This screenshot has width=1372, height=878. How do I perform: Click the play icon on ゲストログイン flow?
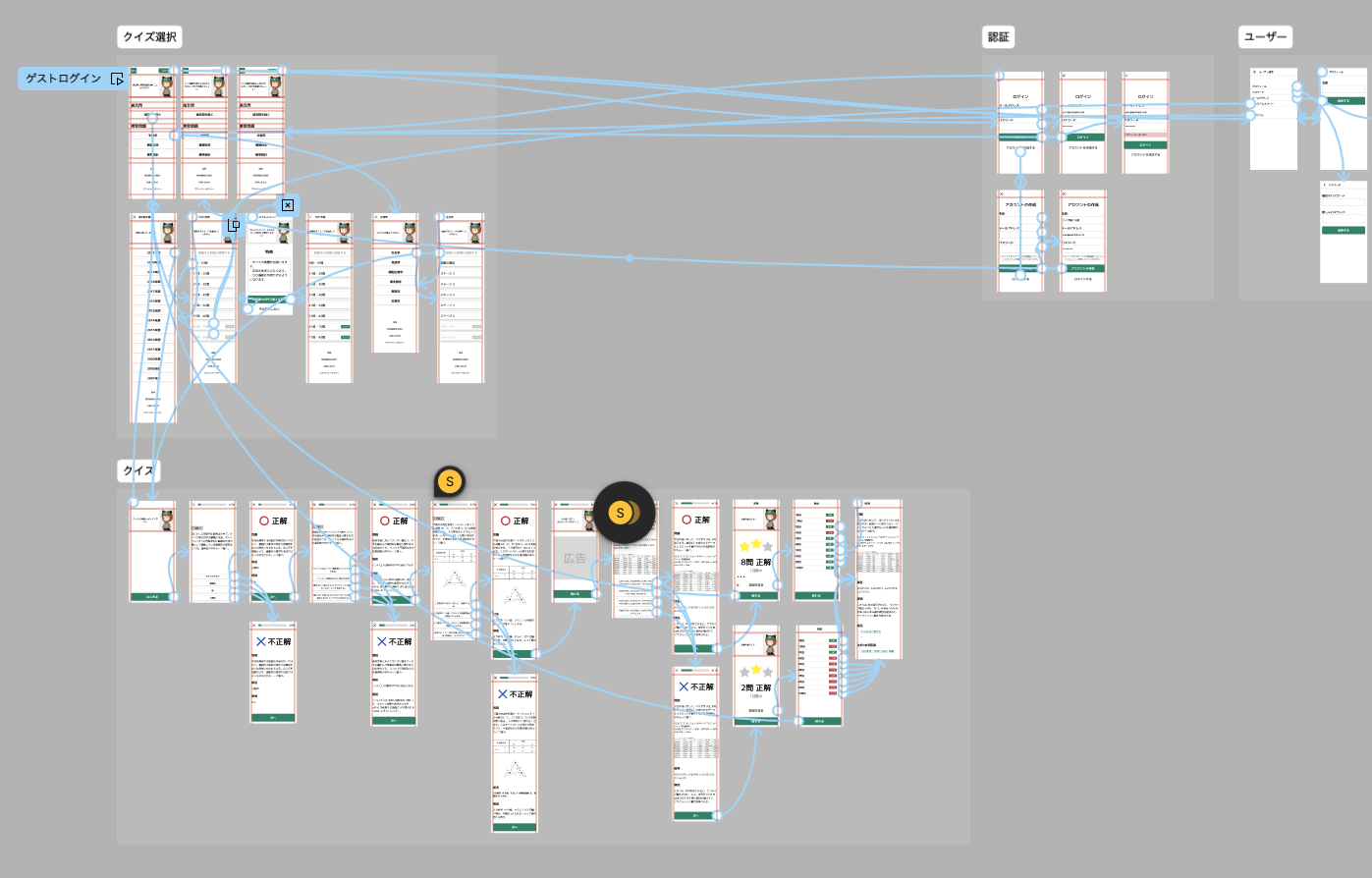point(117,79)
